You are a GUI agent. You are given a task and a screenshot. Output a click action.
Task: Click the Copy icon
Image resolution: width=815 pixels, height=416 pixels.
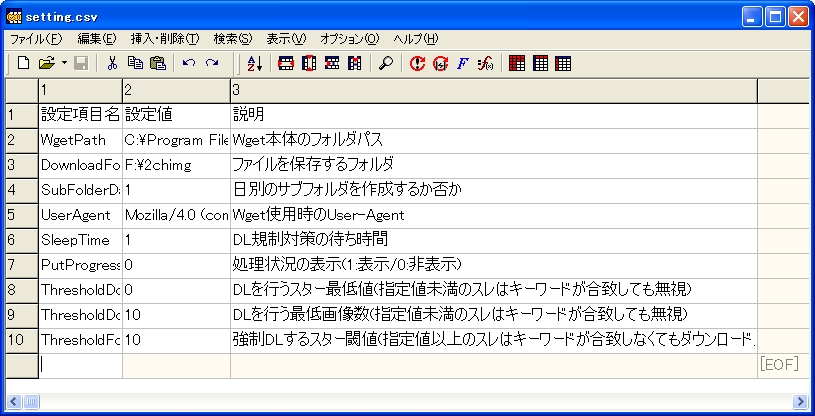point(135,63)
